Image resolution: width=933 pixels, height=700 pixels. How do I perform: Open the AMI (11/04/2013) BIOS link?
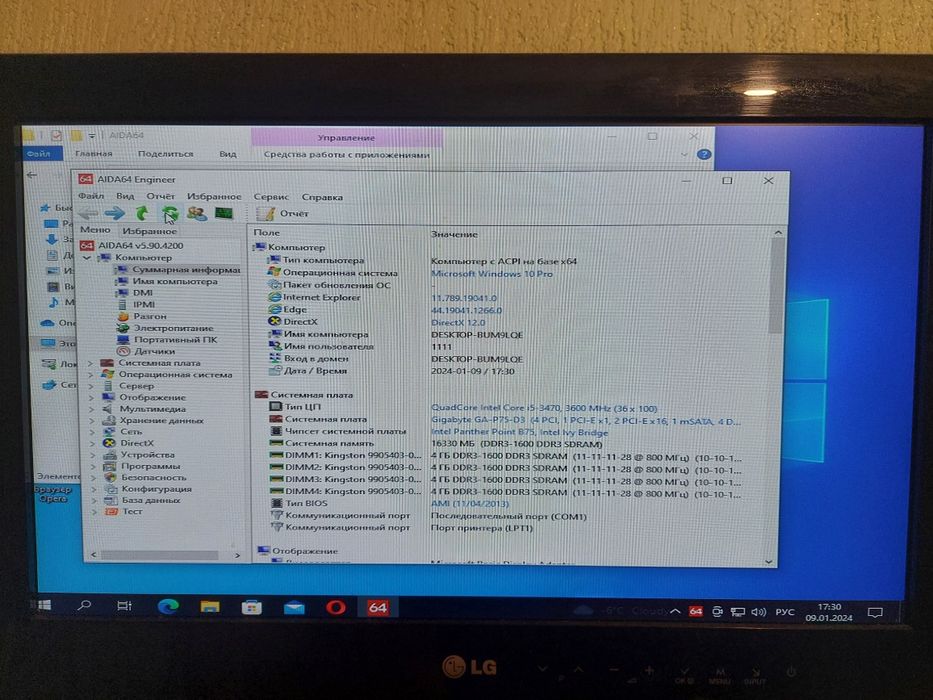(468, 504)
